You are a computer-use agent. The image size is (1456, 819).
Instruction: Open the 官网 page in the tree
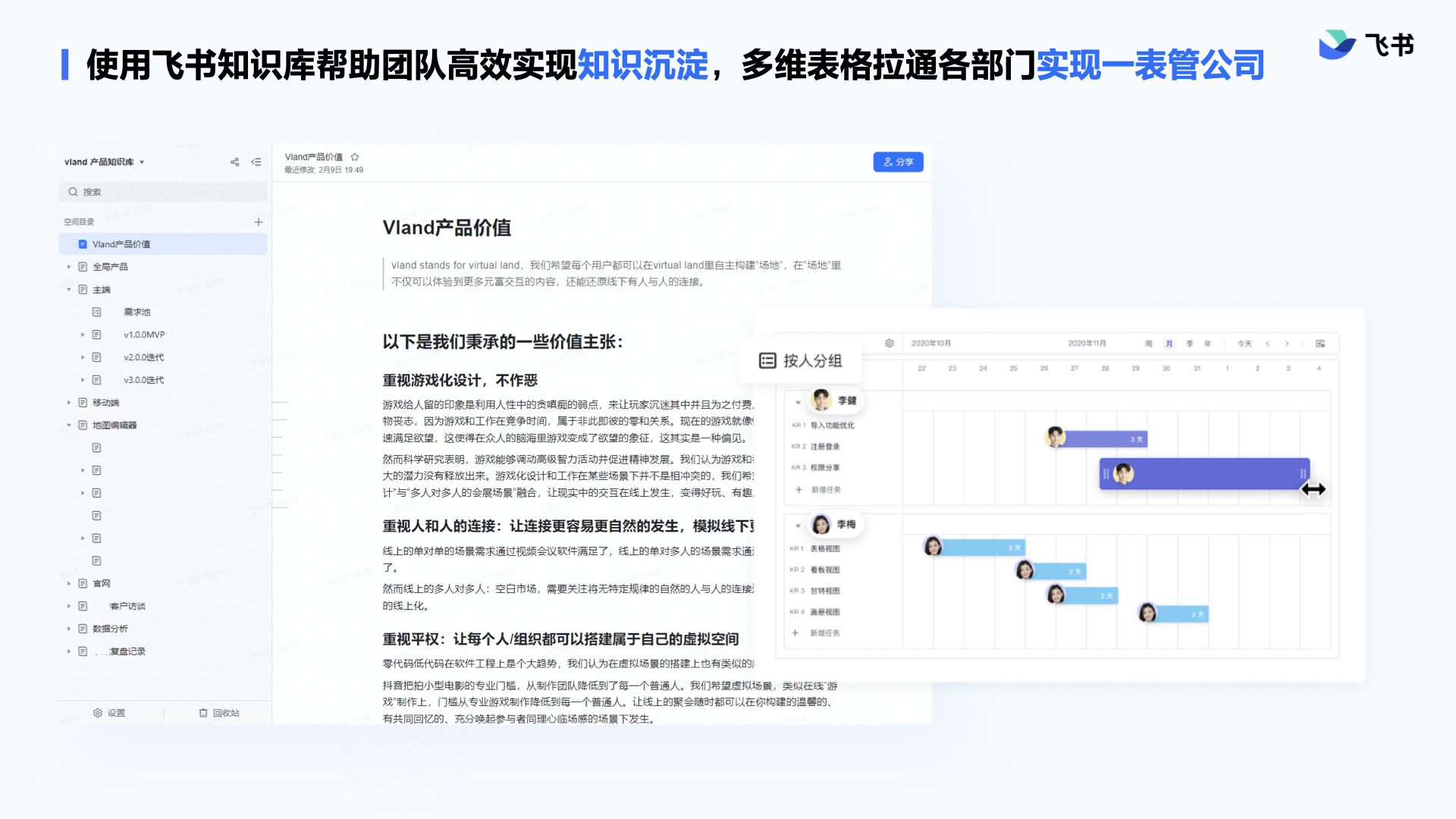pos(102,583)
